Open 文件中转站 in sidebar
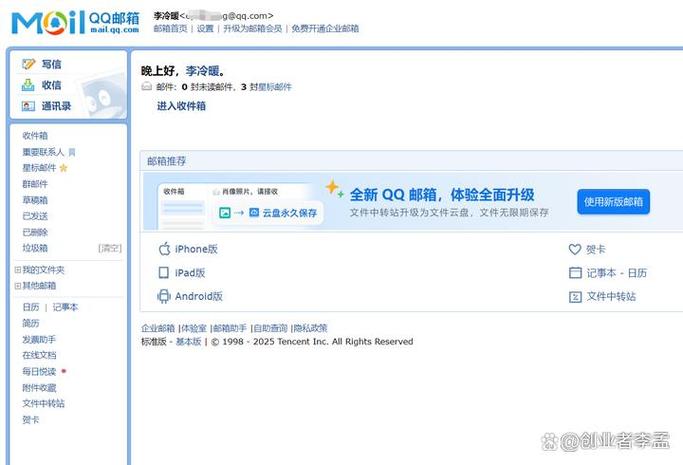This screenshot has width=683, height=465. [x=43, y=403]
